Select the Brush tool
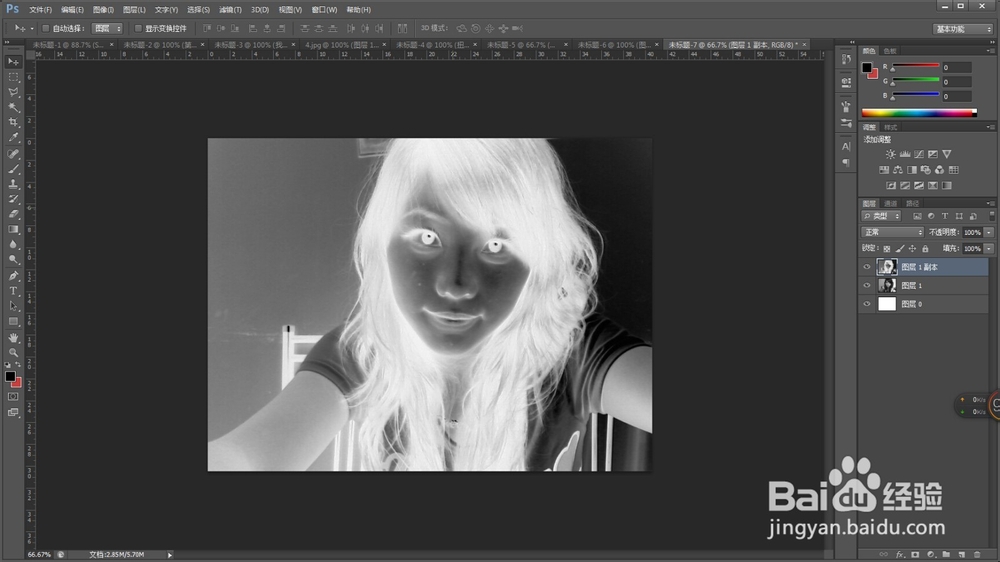Viewport: 1000px width, 562px height. point(13,169)
